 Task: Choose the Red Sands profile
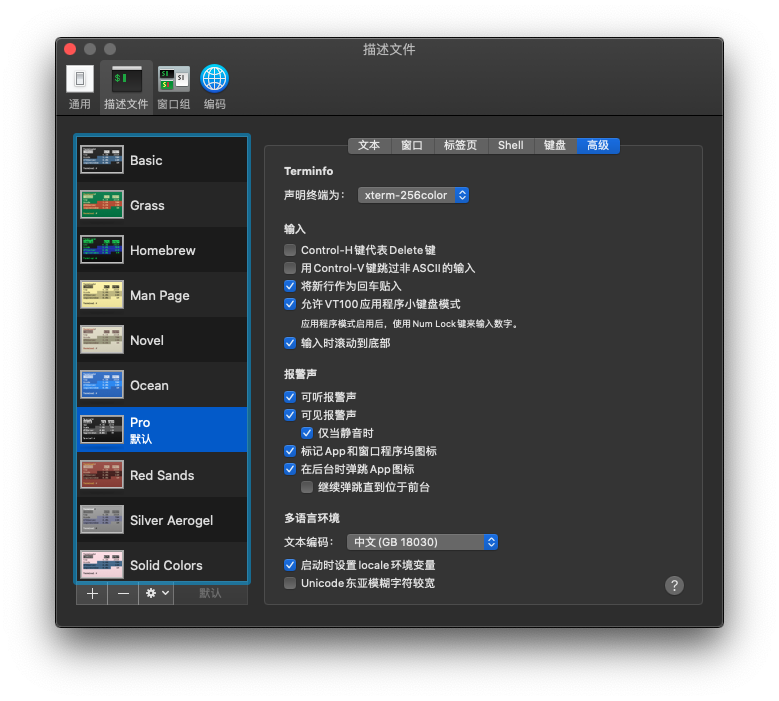tap(160, 475)
